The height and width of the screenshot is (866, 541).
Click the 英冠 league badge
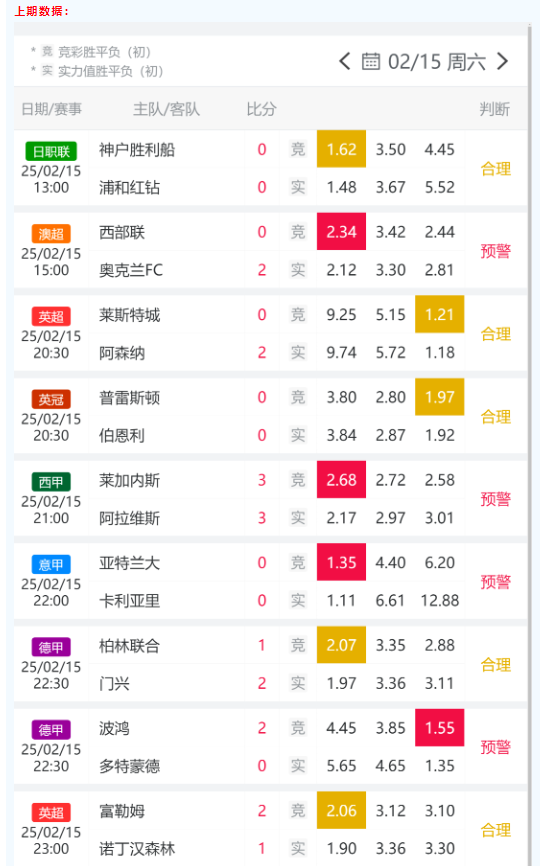51,399
